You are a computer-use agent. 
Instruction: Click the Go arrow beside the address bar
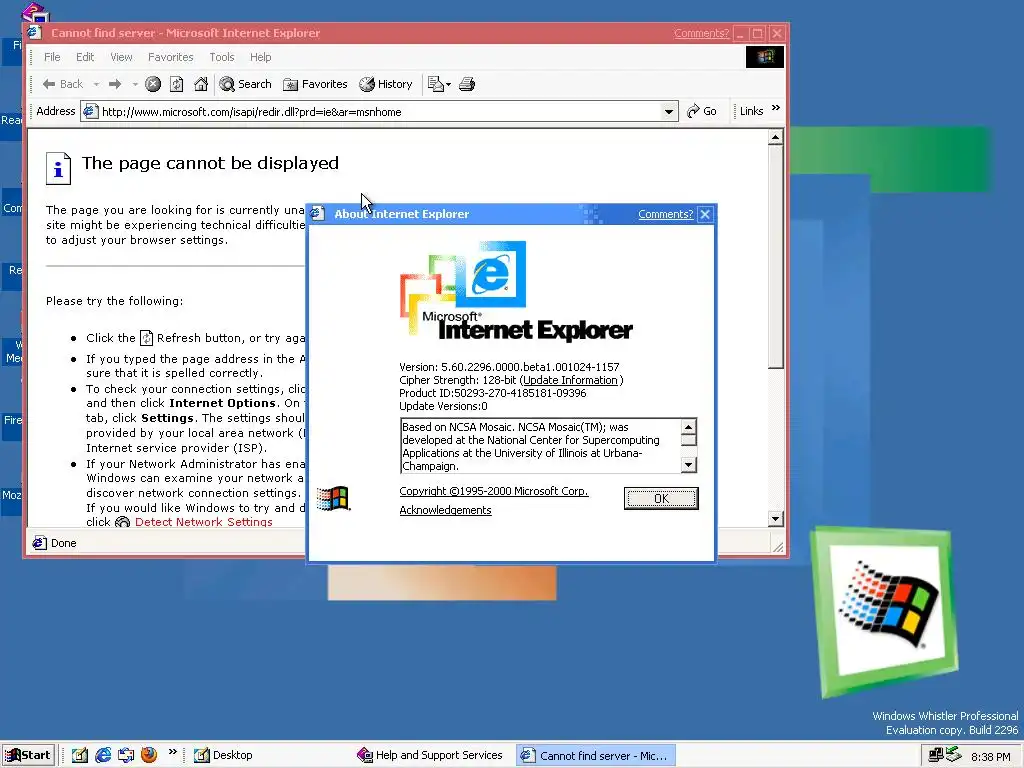702,112
